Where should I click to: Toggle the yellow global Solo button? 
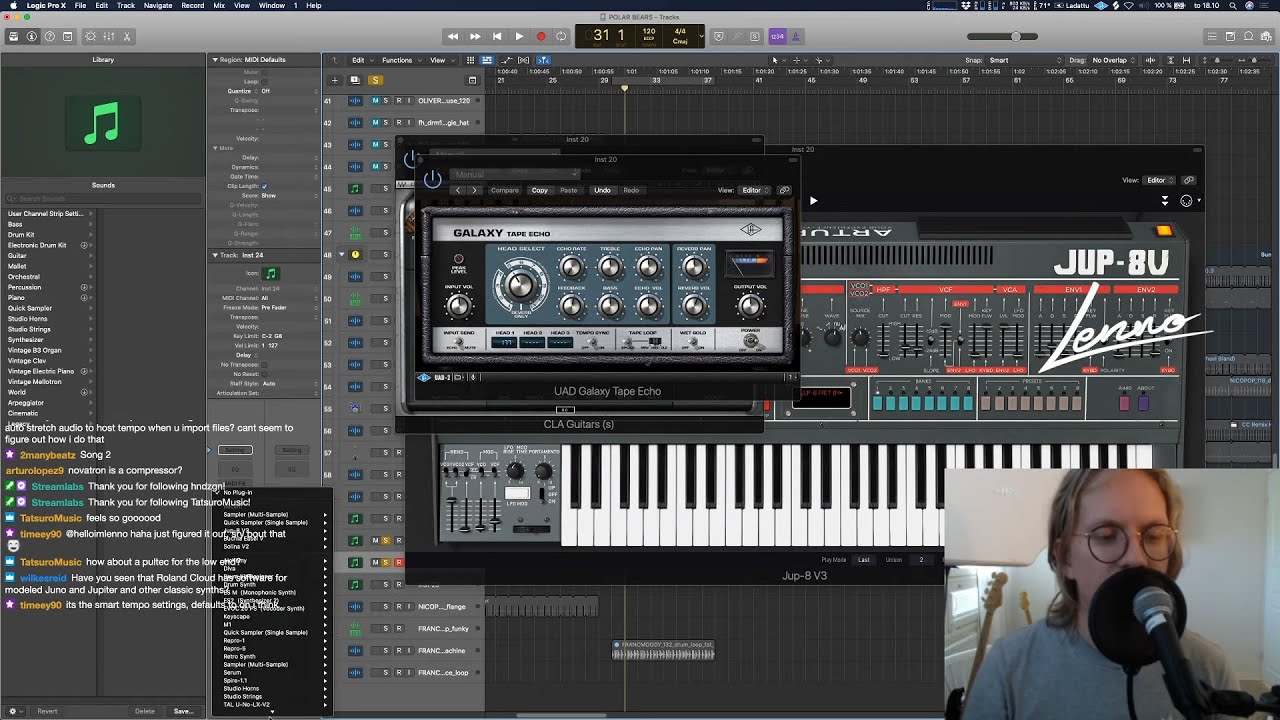(x=375, y=80)
